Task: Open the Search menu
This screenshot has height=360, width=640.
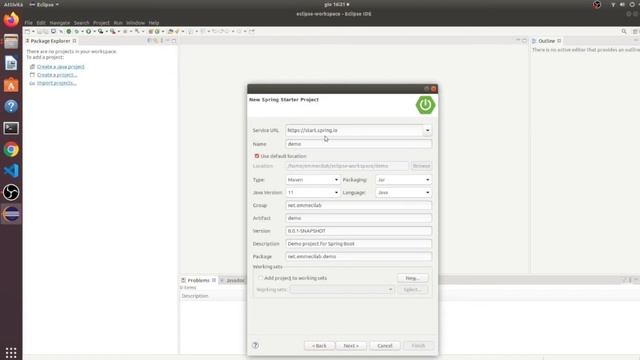Action: pyautogui.click(x=82, y=22)
